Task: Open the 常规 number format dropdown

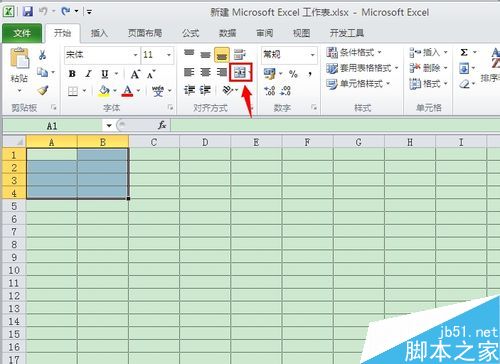Action: click(313, 55)
